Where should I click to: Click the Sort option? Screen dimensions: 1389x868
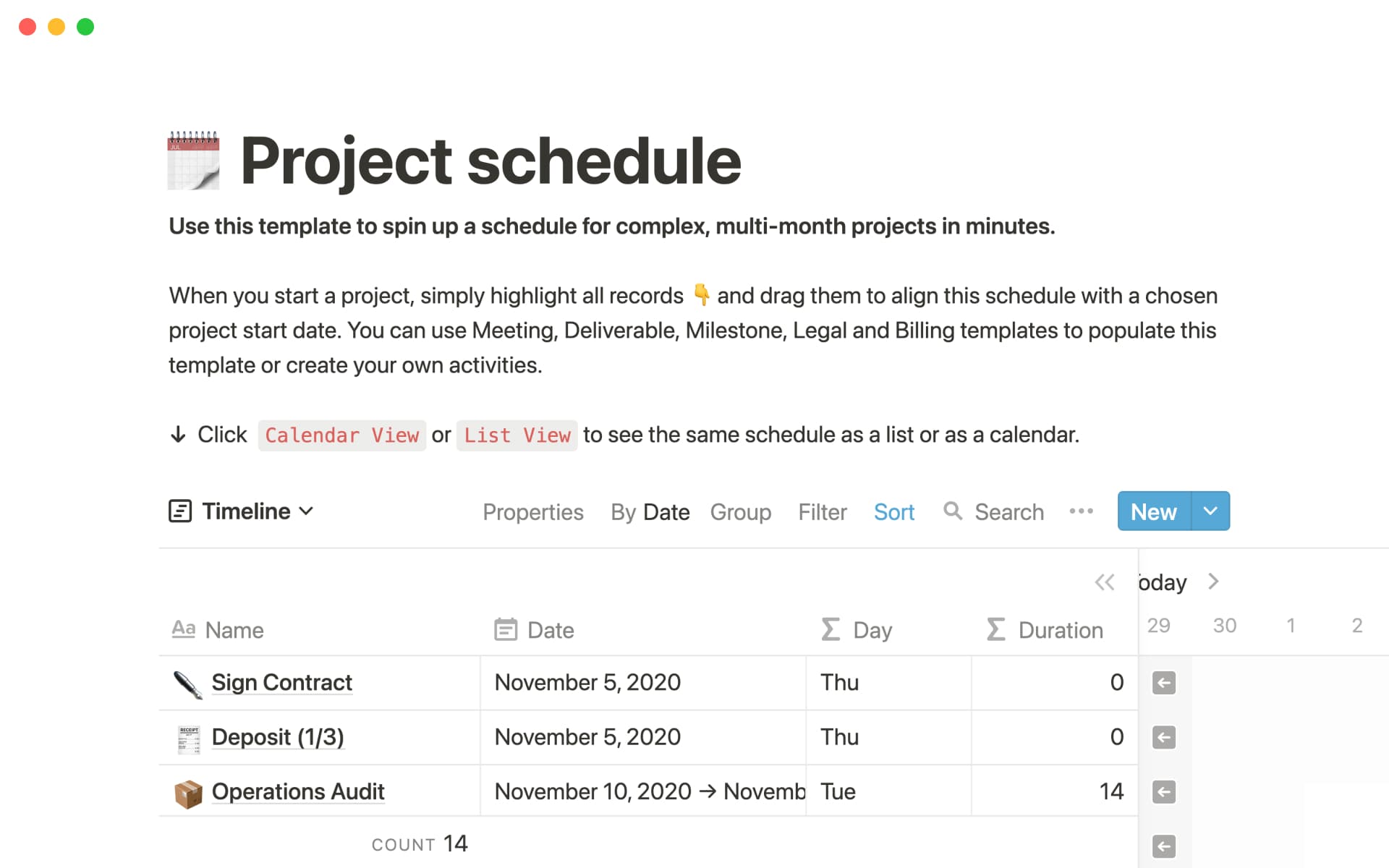click(x=894, y=511)
